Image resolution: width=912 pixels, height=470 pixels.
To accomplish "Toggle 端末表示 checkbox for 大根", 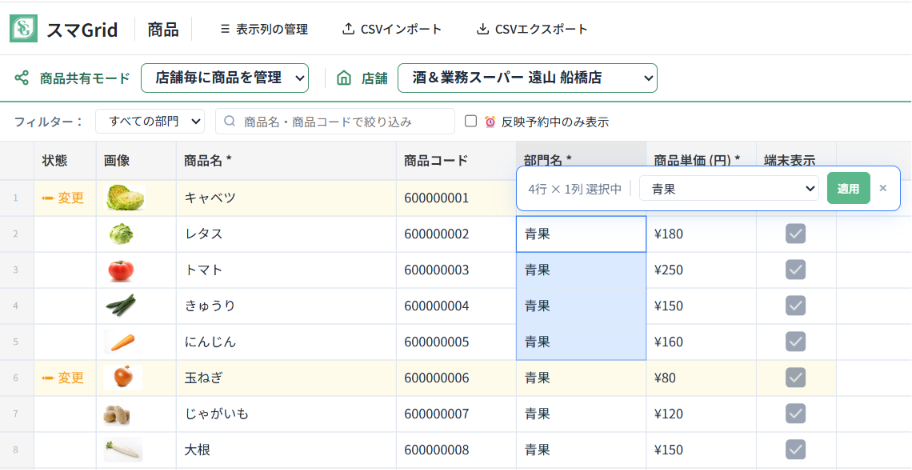I will coord(796,450).
